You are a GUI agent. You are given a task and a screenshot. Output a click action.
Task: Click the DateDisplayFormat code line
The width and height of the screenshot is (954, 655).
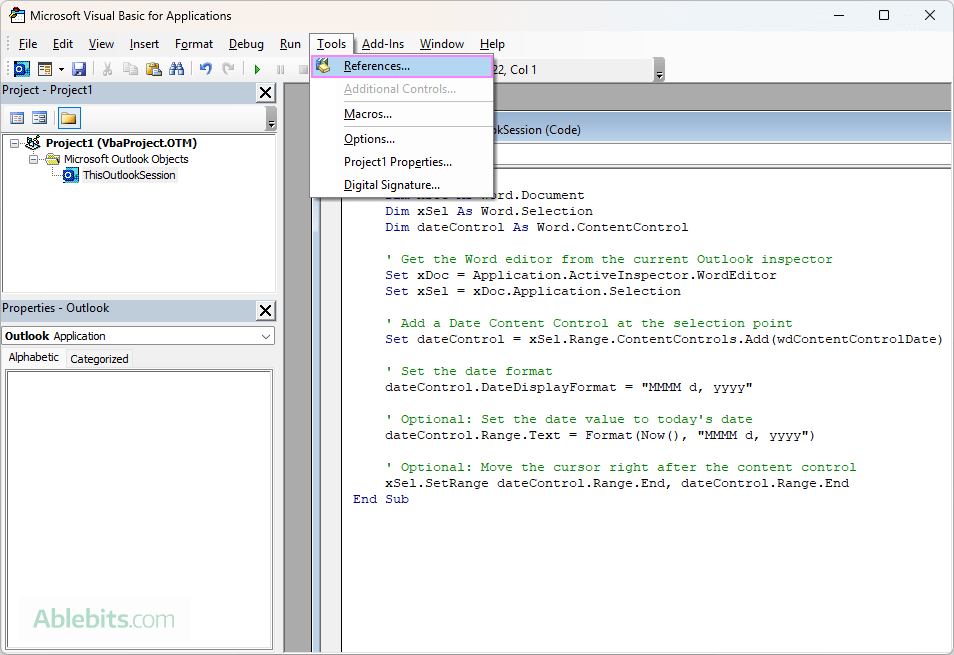[568, 387]
